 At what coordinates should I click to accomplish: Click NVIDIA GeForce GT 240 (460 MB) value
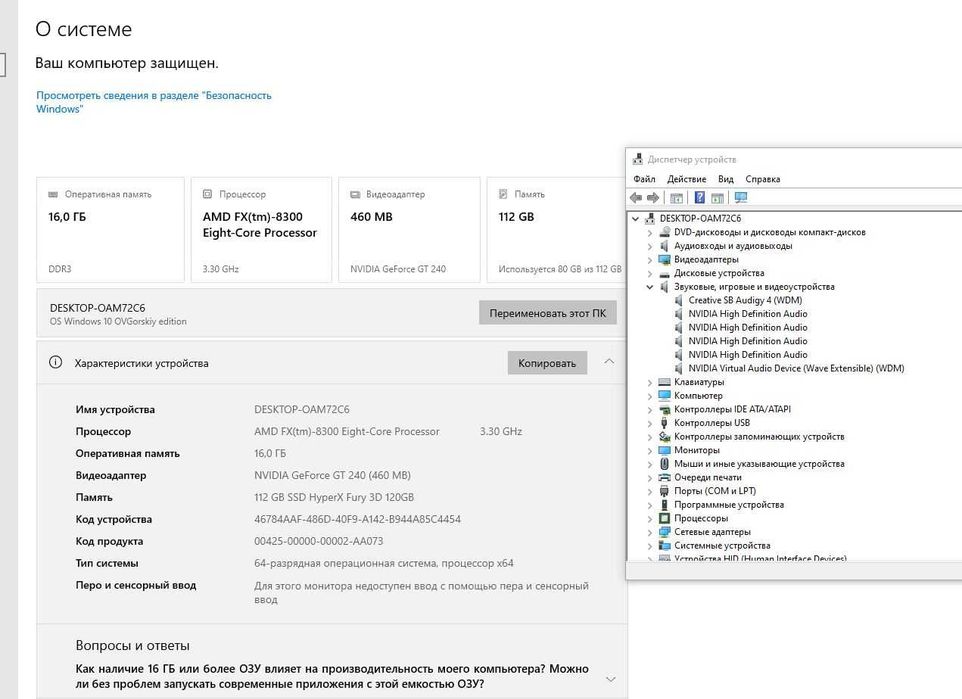coord(332,475)
